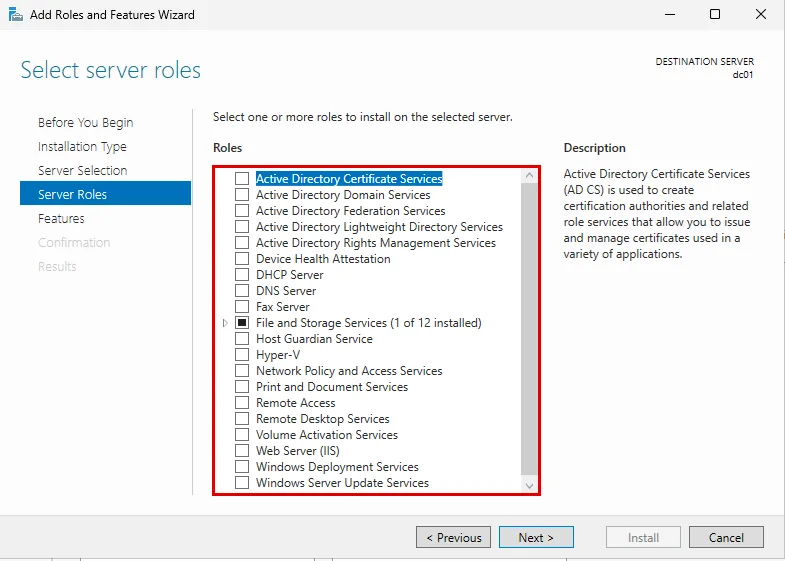Click the Cancel button
Image resolution: width=785 pixels, height=561 pixels.
tap(726, 537)
